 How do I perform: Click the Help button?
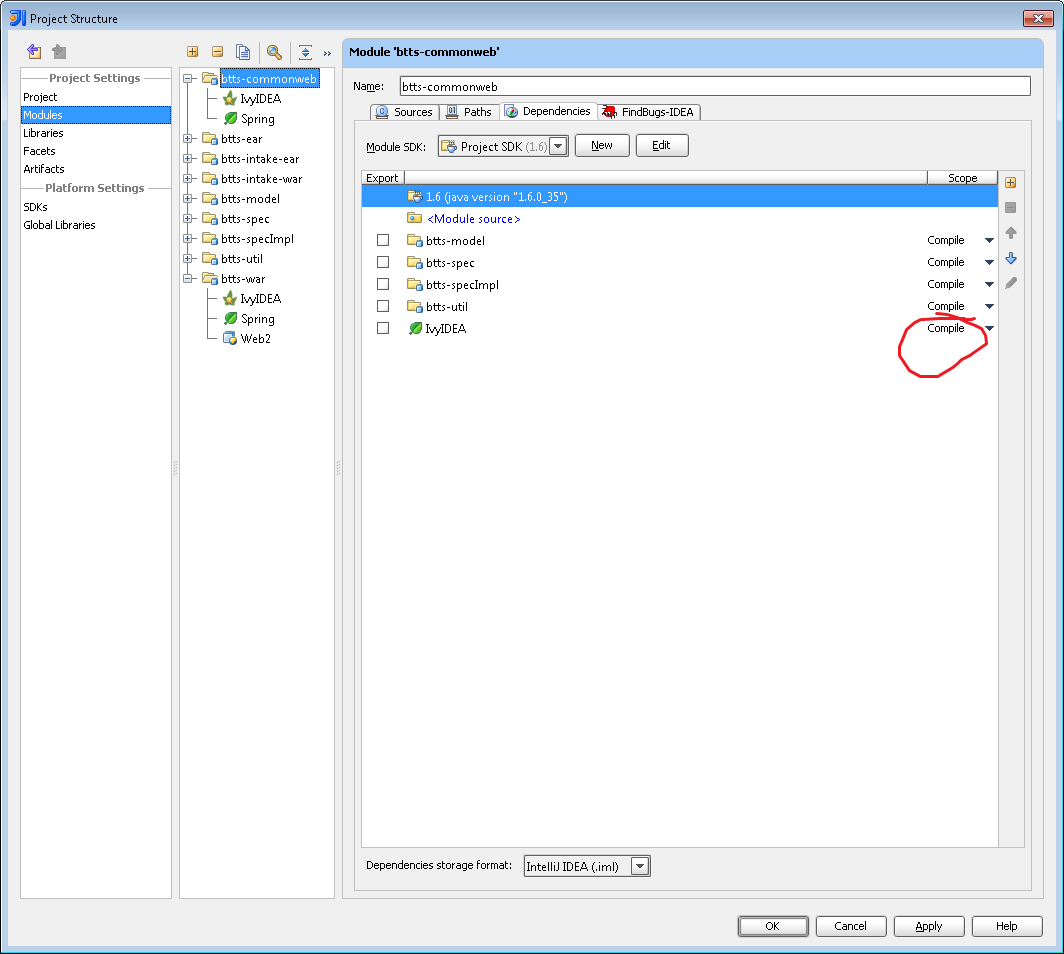click(1007, 926)
